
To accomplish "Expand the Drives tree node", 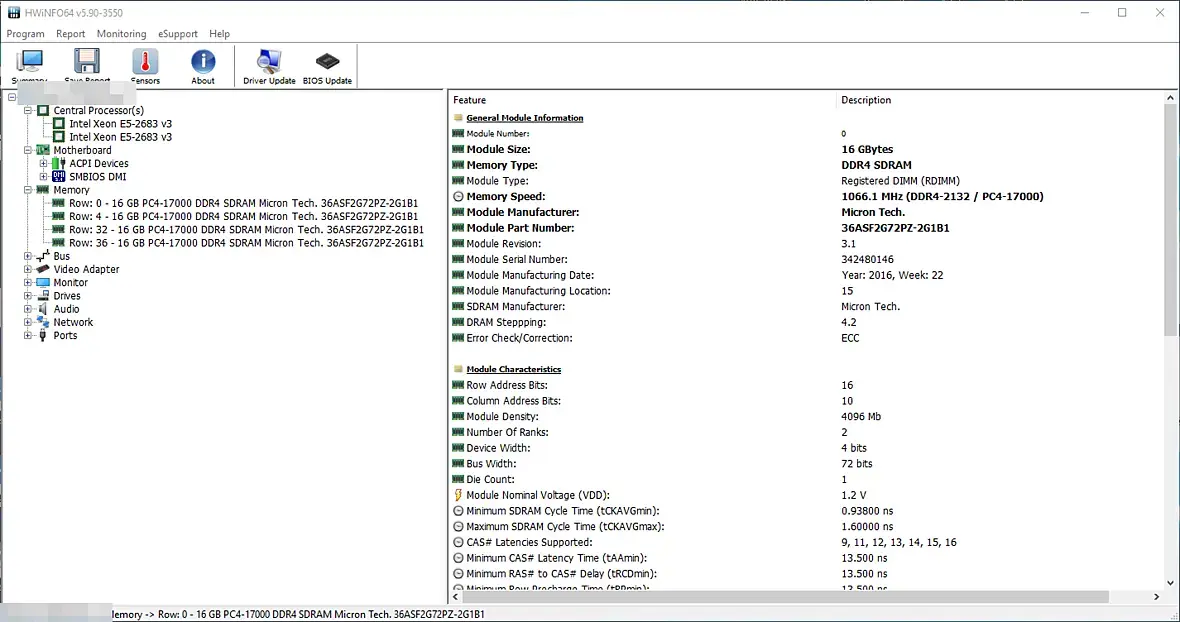I will 28,296.
